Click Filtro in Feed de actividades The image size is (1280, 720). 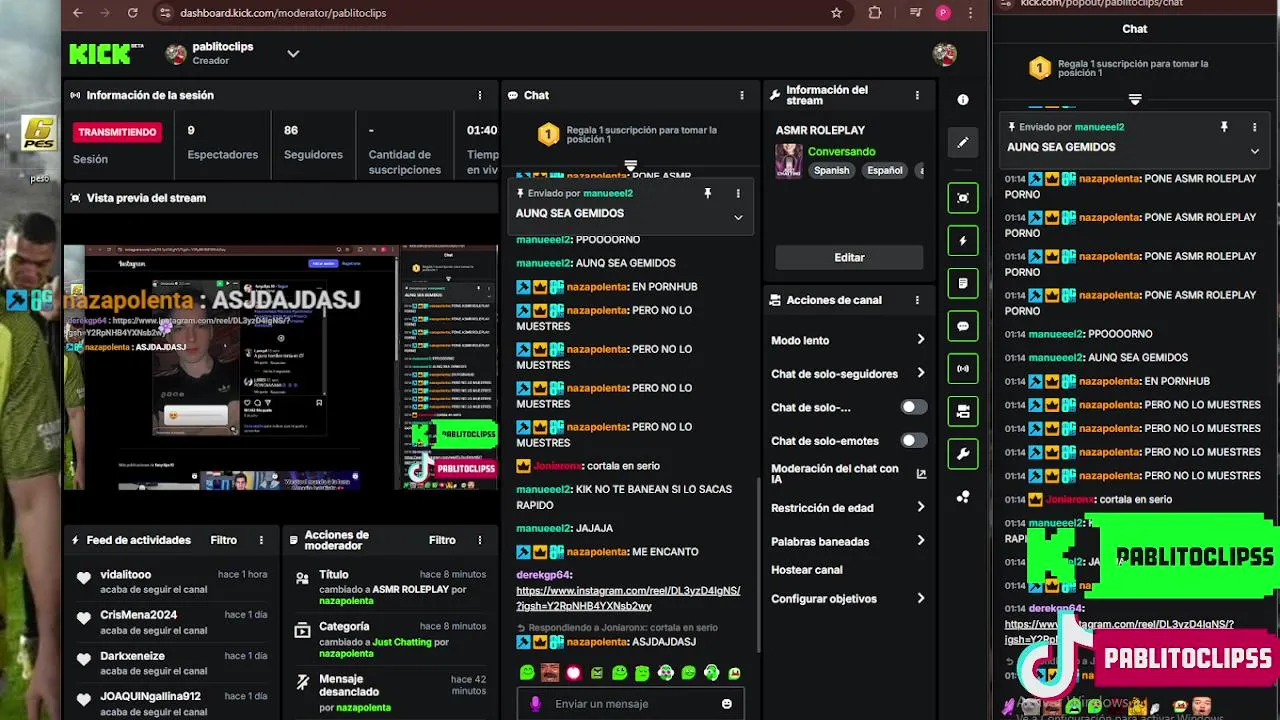click(x=223, y=540)
